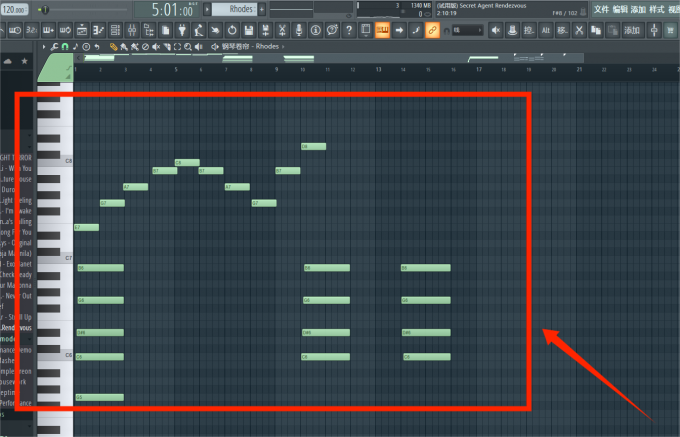Click the Alt toolbar button

click(x=546, y=30)
